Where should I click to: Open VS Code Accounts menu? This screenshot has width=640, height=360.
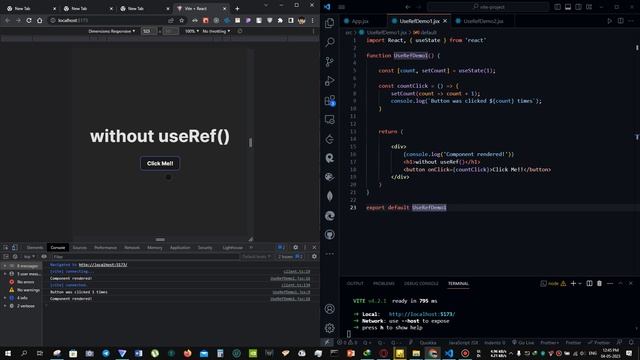330,309
